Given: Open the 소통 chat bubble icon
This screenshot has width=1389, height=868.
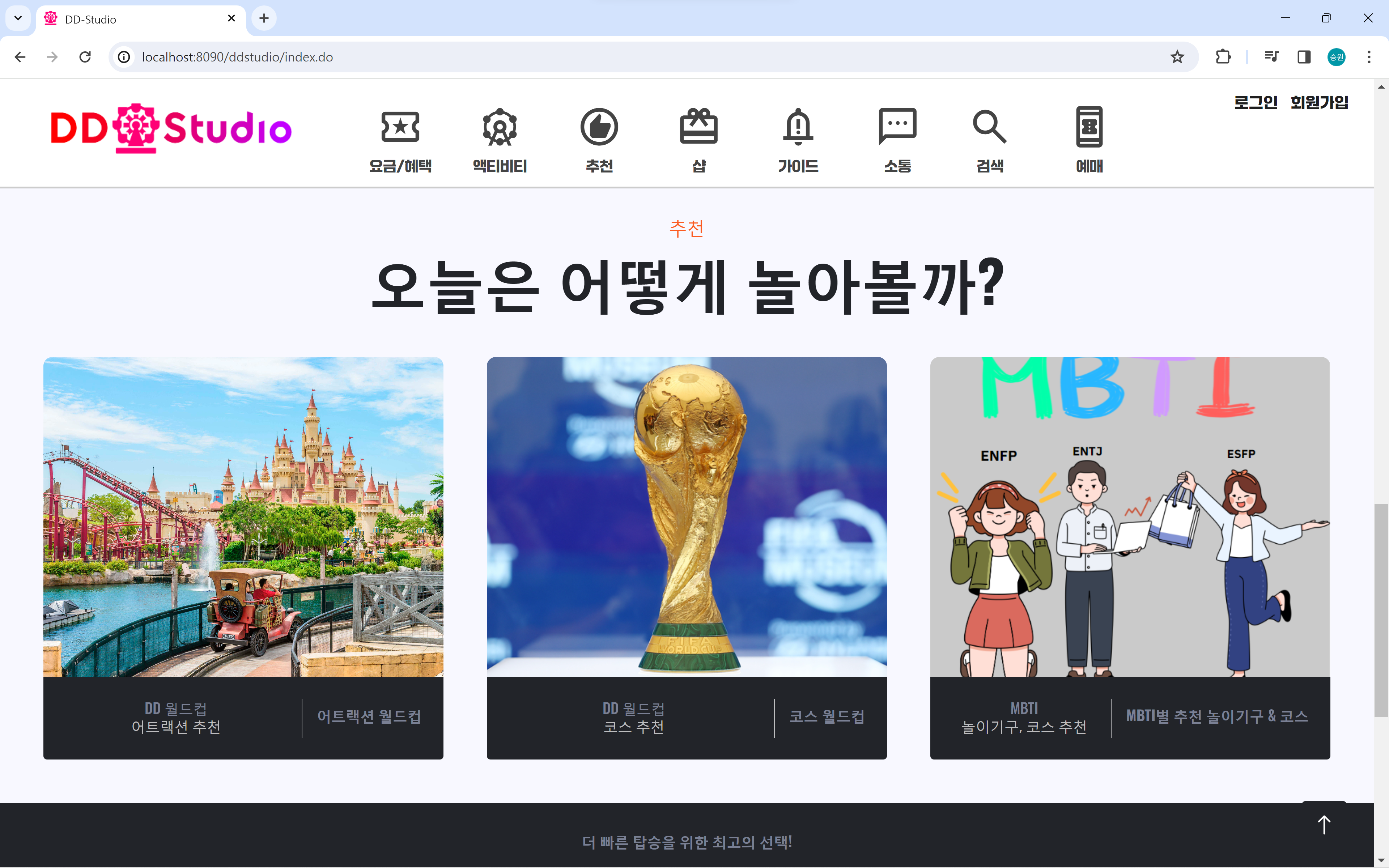Looking at the screenshot, I should pyautogui.click(x=897, y=126).
